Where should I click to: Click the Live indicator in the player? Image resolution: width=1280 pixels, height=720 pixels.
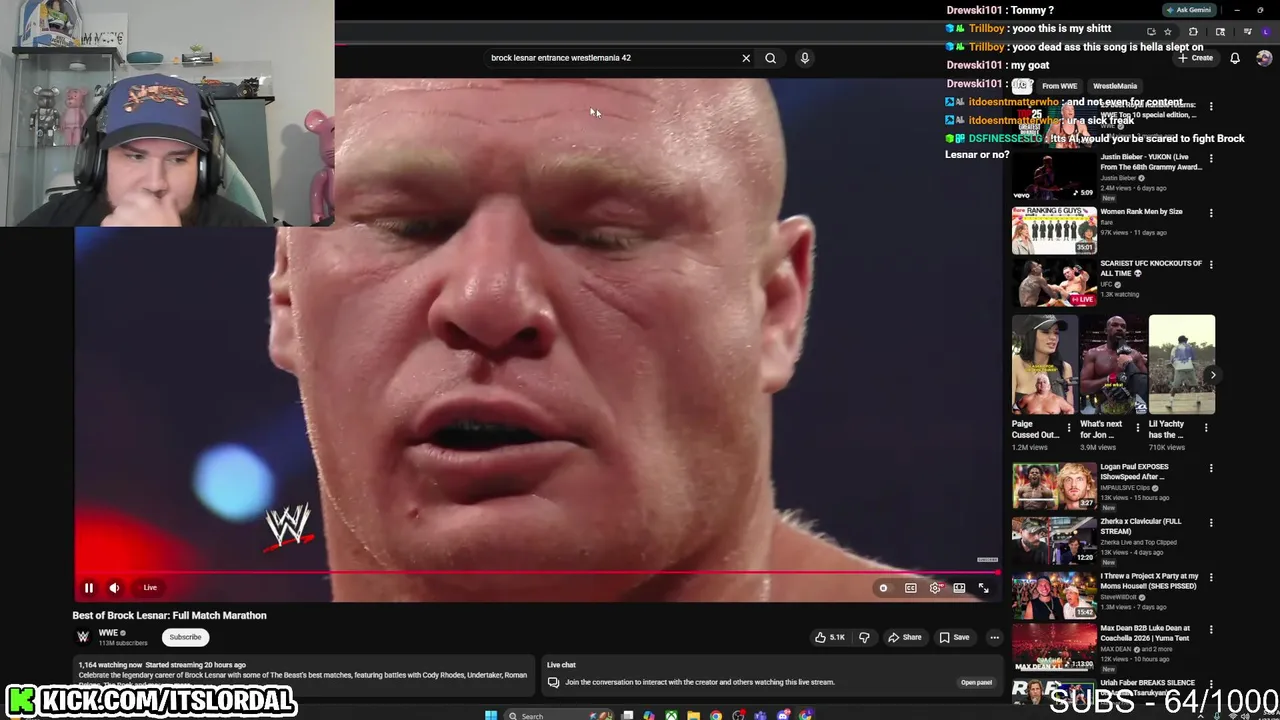tap(150, 588)
